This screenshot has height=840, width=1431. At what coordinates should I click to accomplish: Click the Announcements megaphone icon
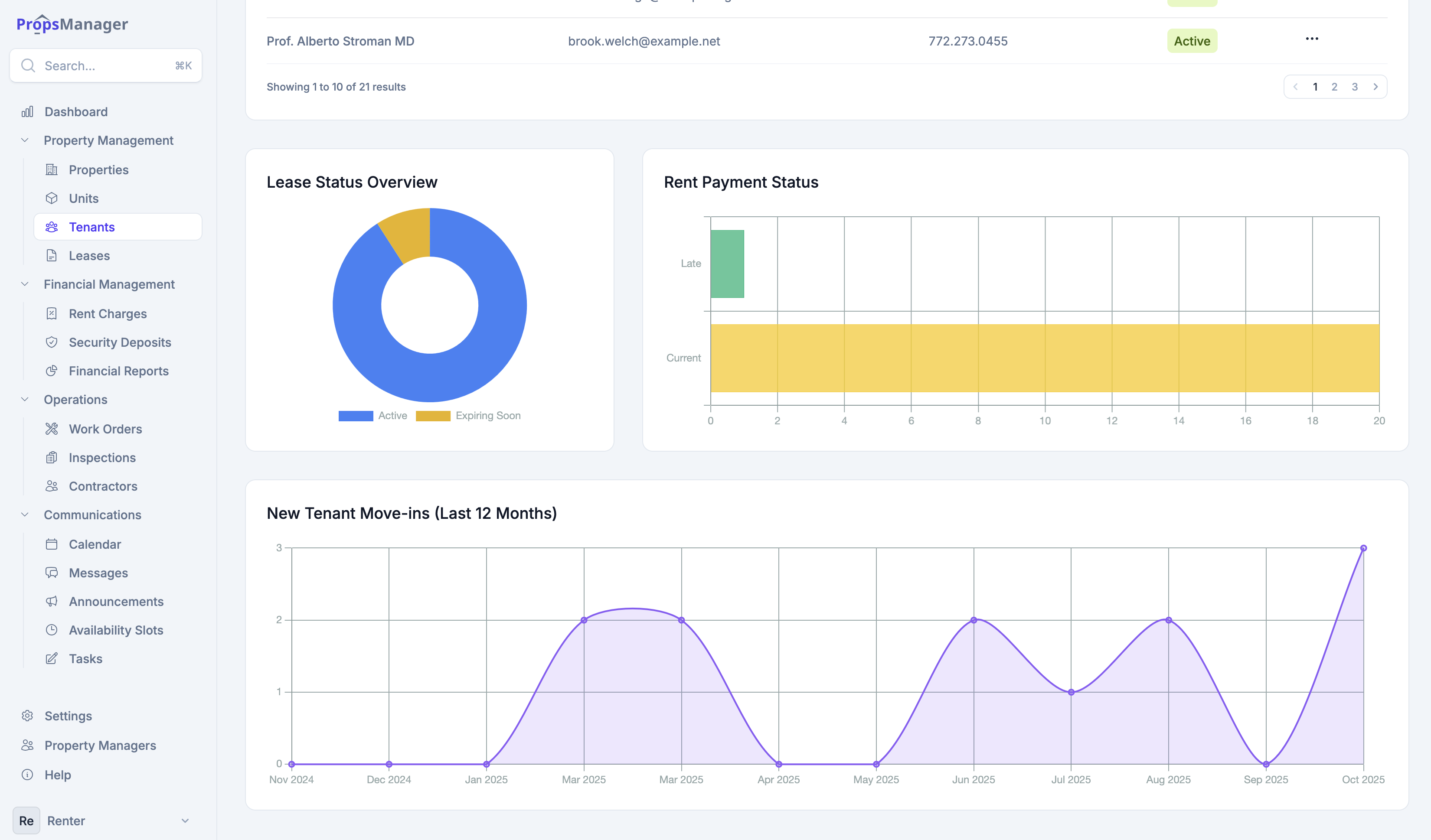(x=52, y=602)
